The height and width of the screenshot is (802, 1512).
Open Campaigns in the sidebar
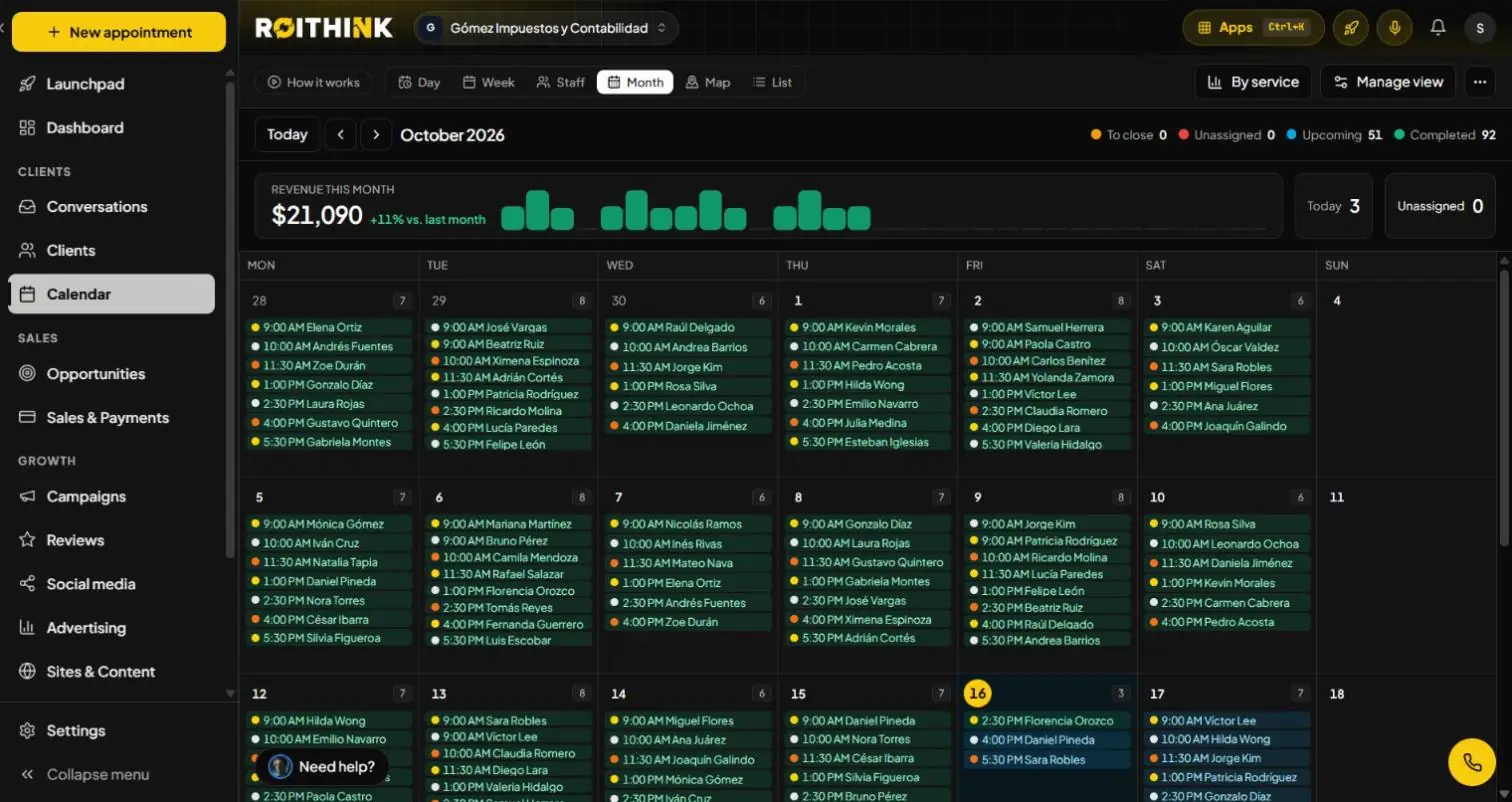(x=111, y=497)
